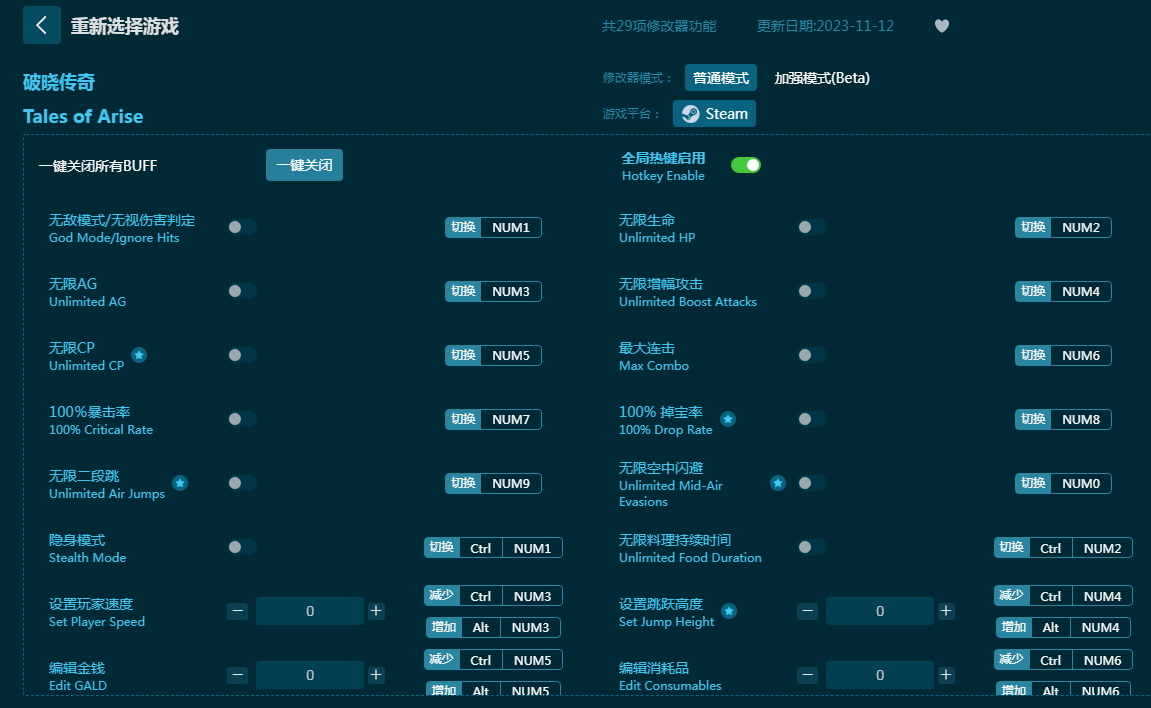Click Edit Consumables 减少 Ctrl NUM6 hotkey
The height and width of the screenshot is (708, 1151).
pos(1063,660)
